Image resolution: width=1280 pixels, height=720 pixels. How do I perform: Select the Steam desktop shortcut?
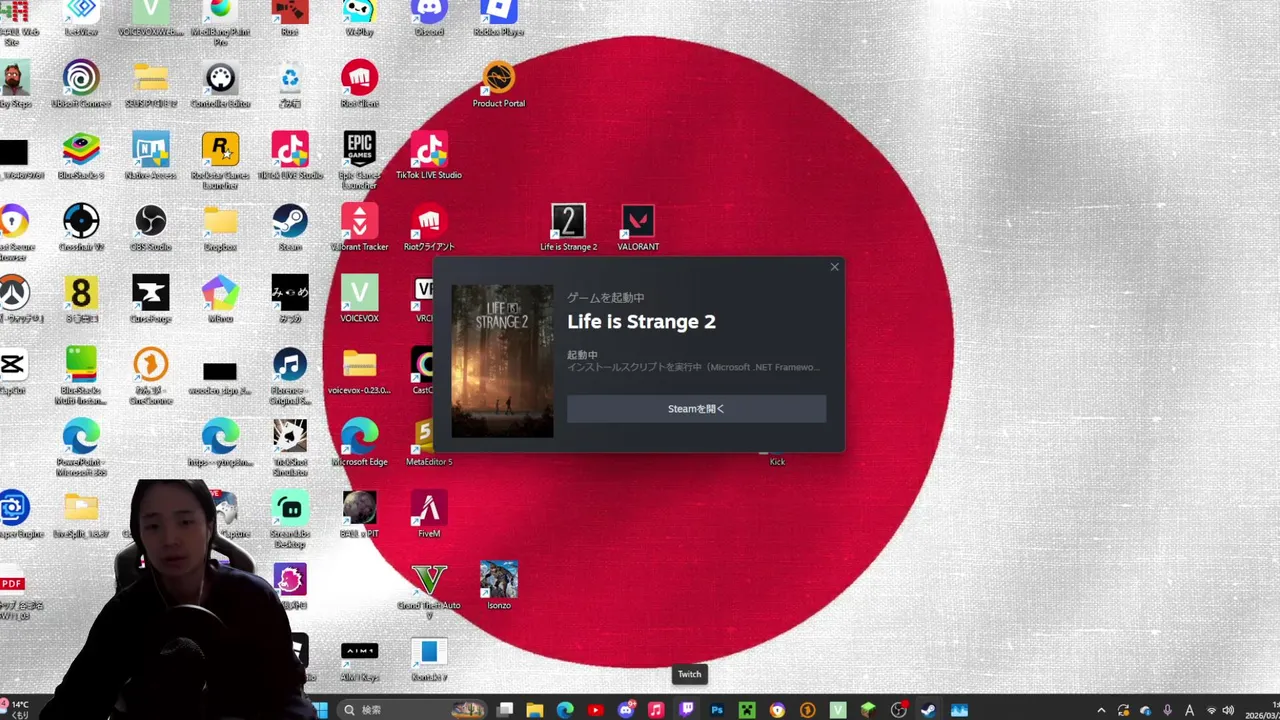(x=290, y=228)
